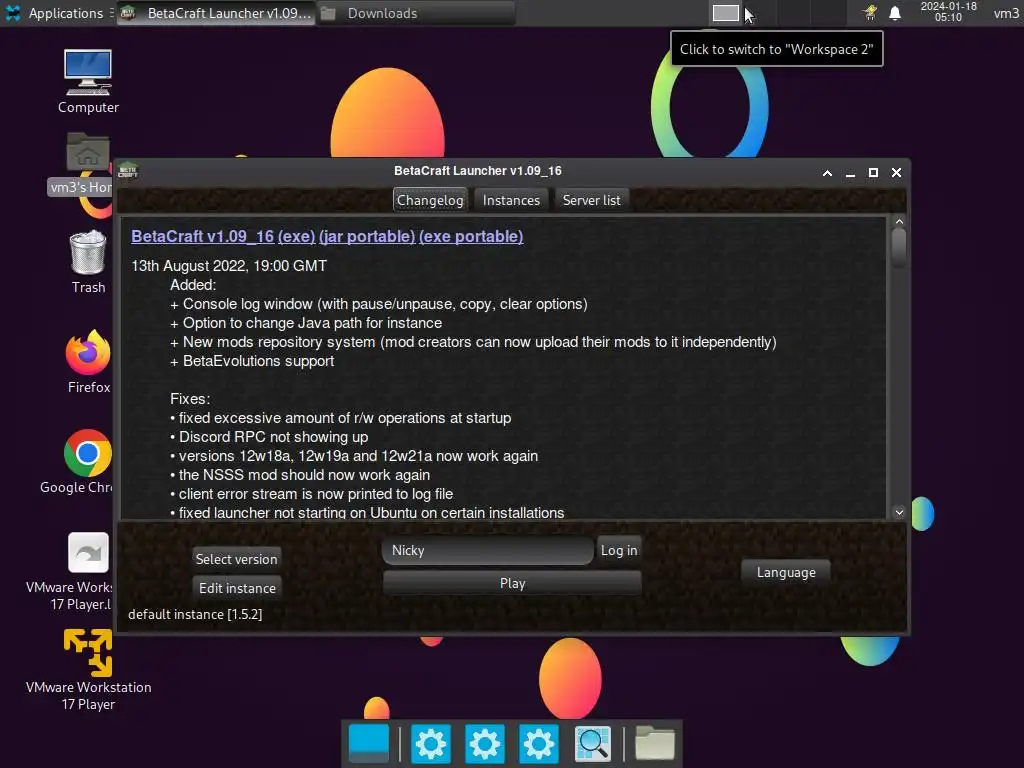Image resolution: width=1024 pixels, height=768 pixels.
Task: Click the Play button
Action: (x=513, y=583)
